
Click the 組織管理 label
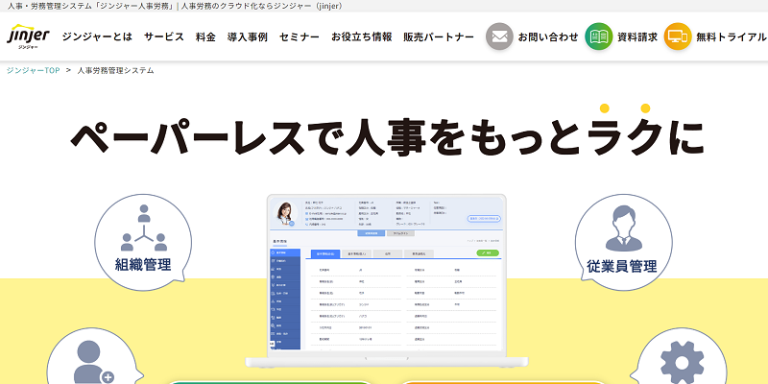[x=143, y=265]
